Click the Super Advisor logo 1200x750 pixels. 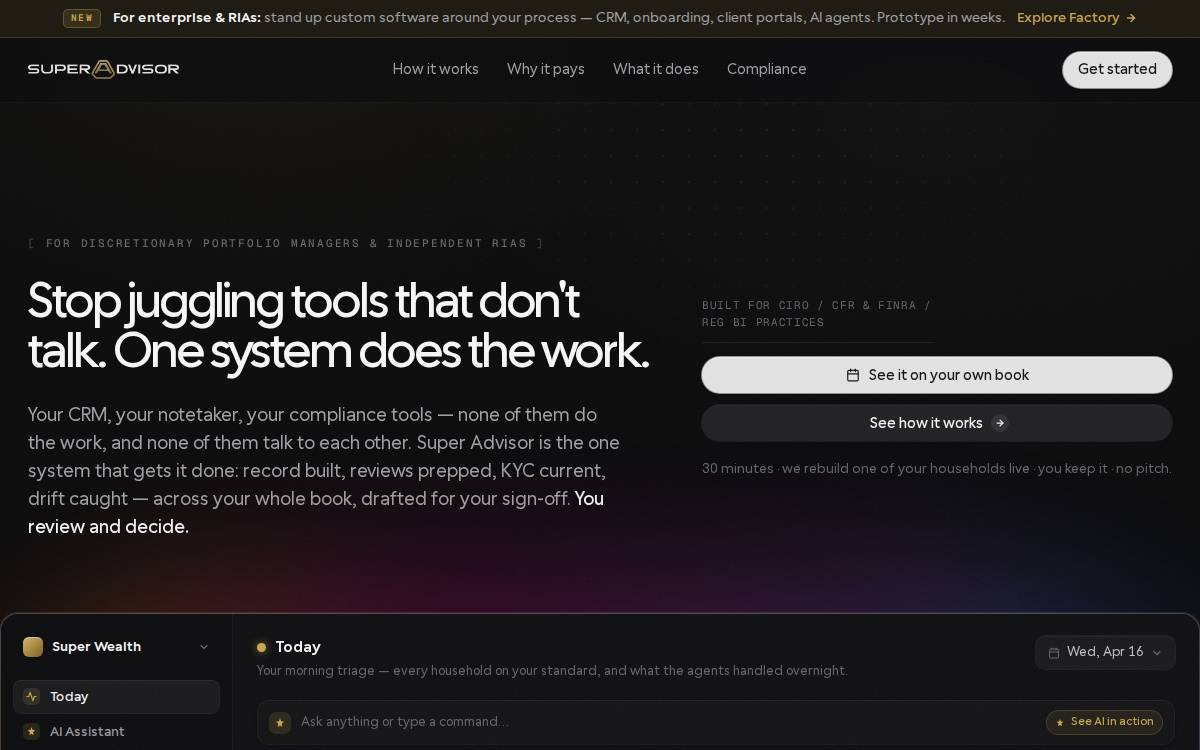pyautogui.click(x=103, y=69)
